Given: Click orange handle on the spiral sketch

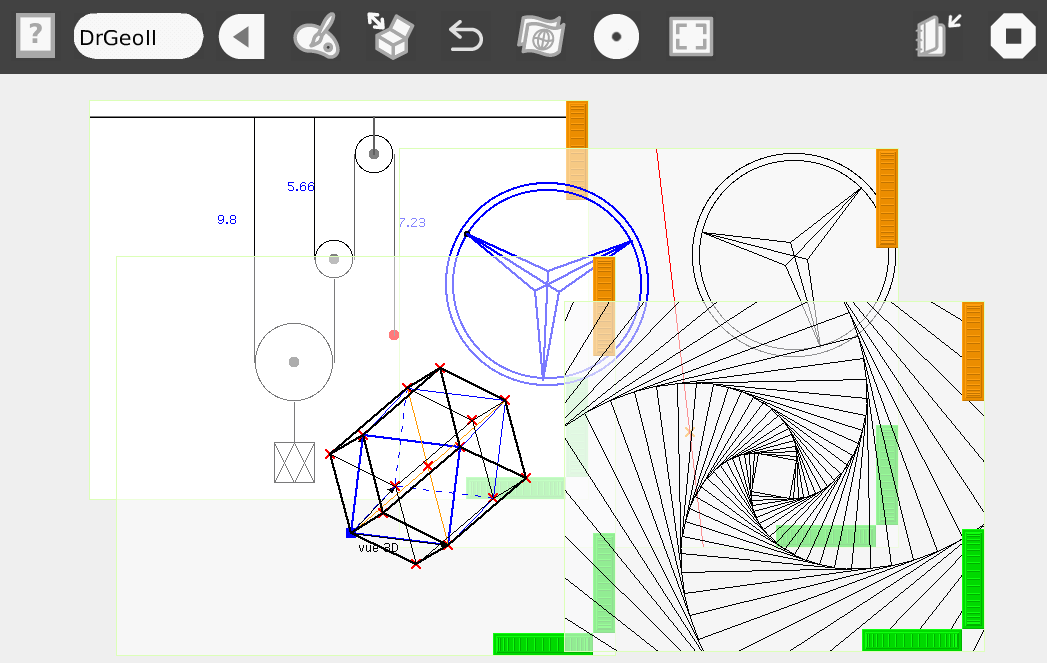Looking at the screenshot, I should pos(972,351).
